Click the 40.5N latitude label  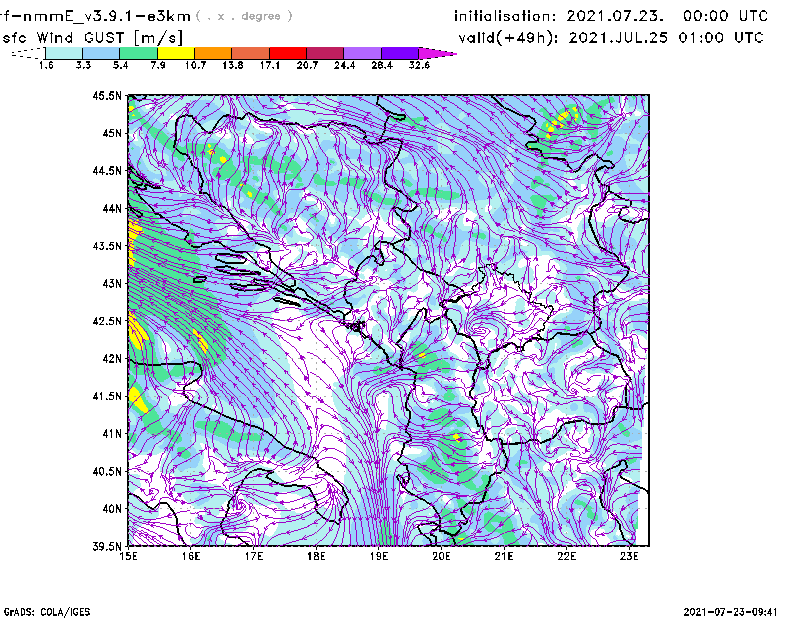(107, 472)
